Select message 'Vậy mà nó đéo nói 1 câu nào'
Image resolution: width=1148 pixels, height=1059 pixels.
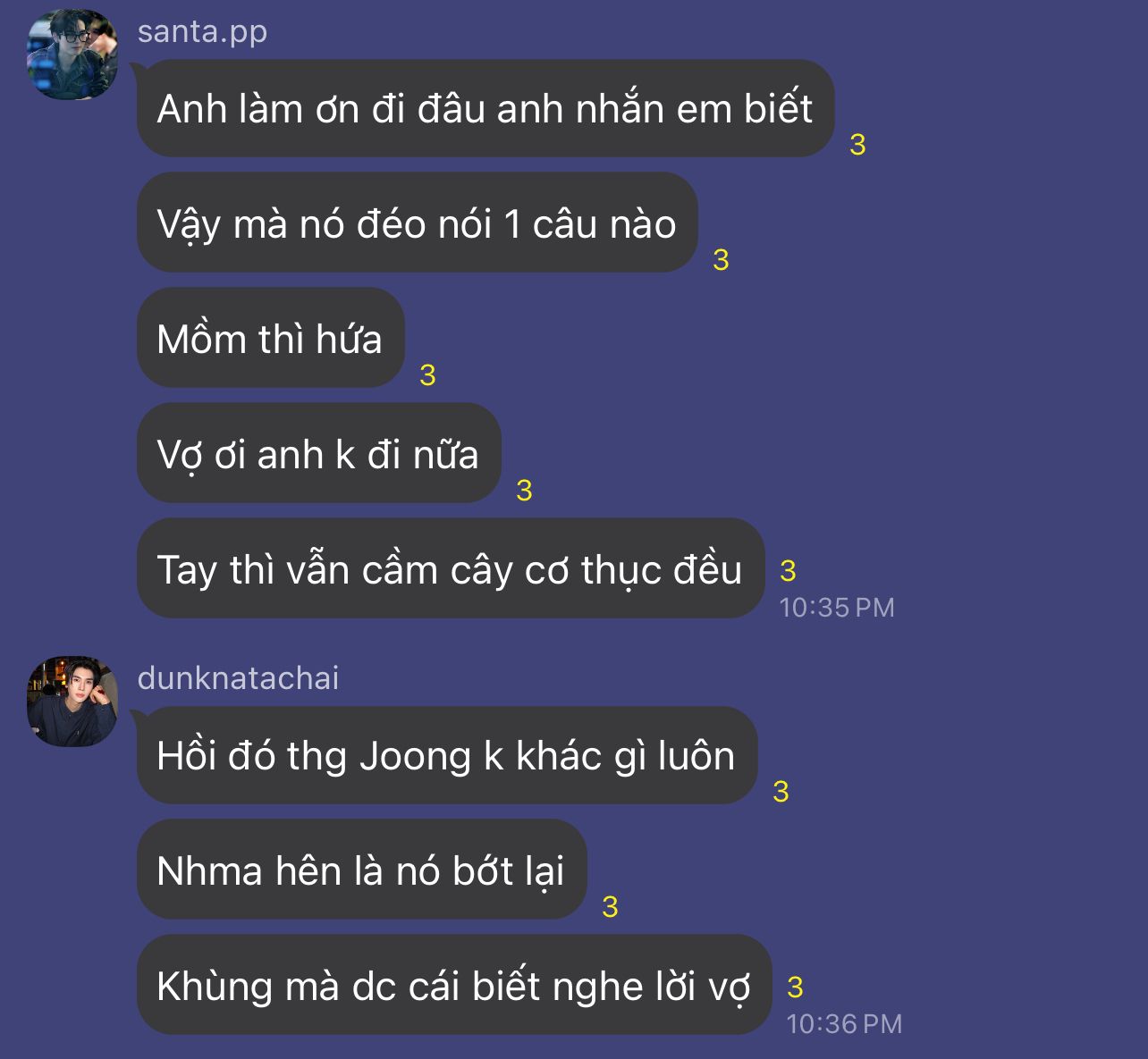417,223
